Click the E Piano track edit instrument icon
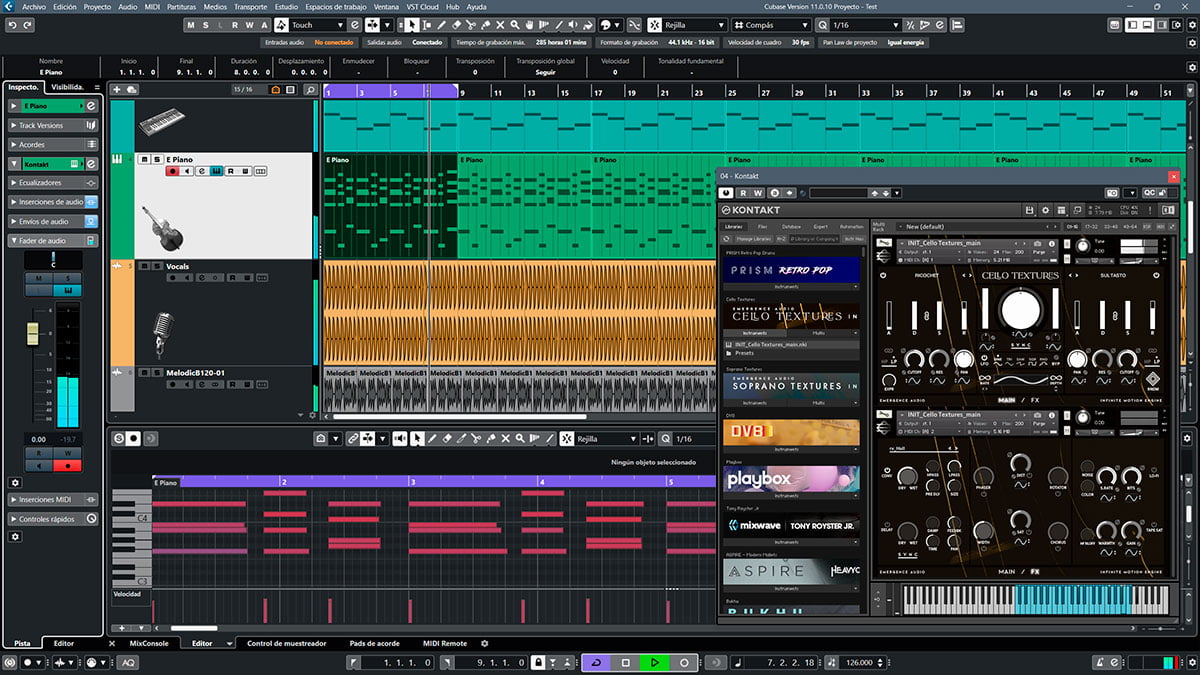The width and height of the screenshot is (1200, 675). click(x=216, y=171)
